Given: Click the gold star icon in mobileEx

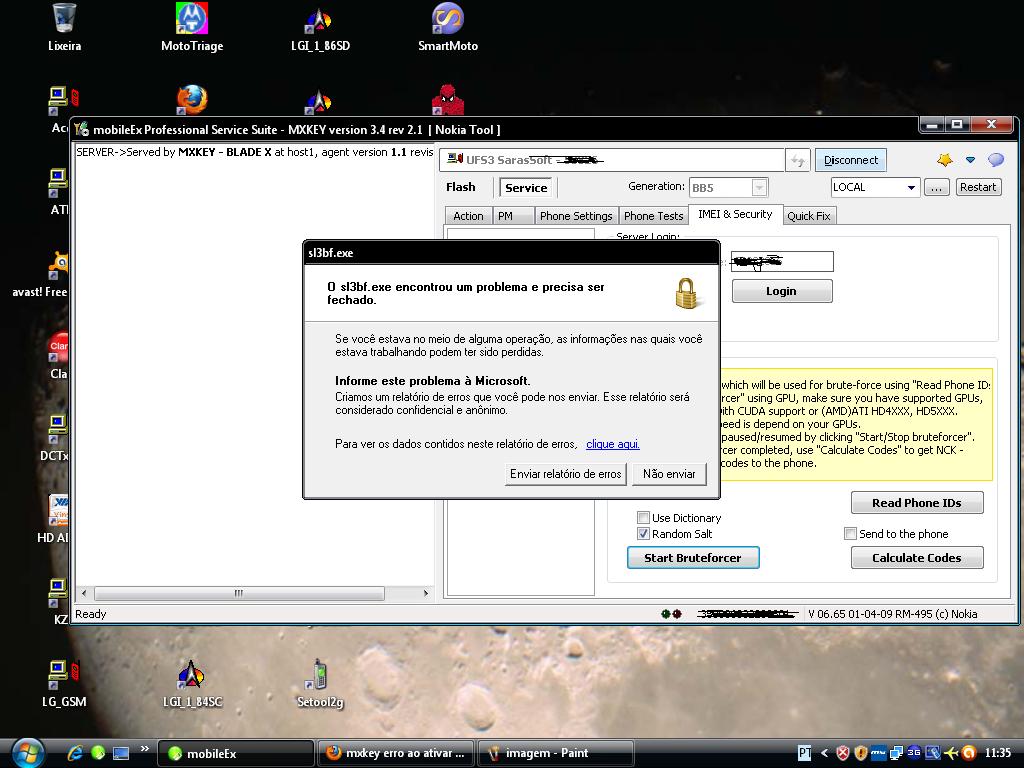Looking at the screenshot, I should tap(944, 160).
